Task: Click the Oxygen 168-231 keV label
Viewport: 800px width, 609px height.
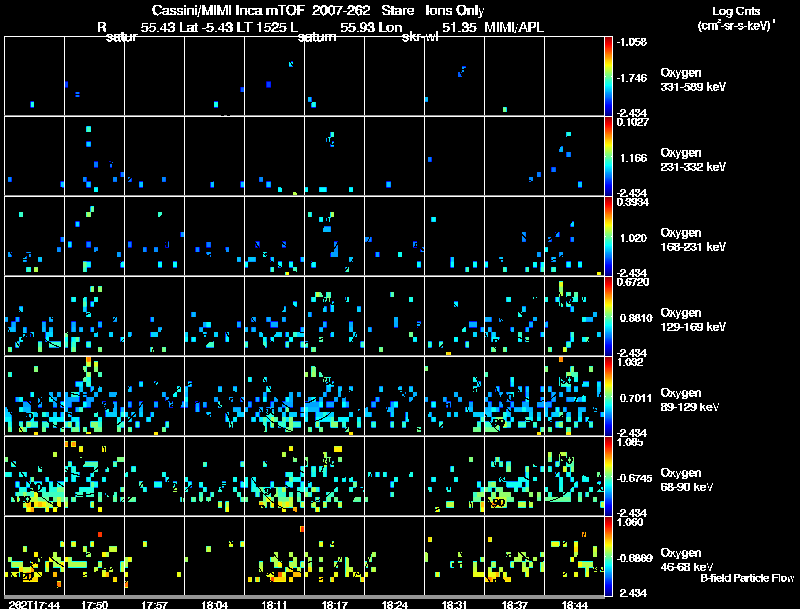Action: click(693, 240)
